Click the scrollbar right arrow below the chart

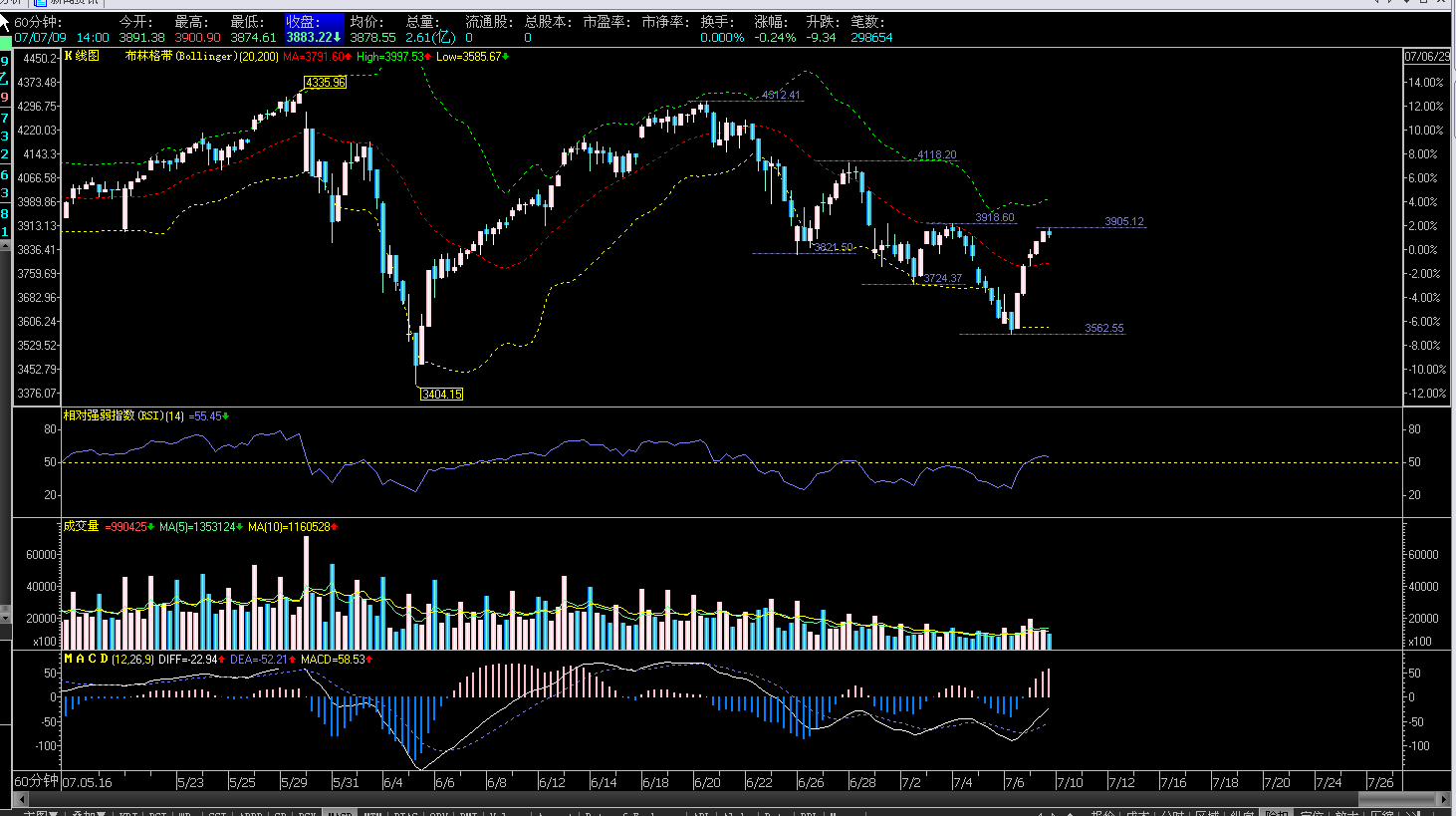(x=1444, y=799)
